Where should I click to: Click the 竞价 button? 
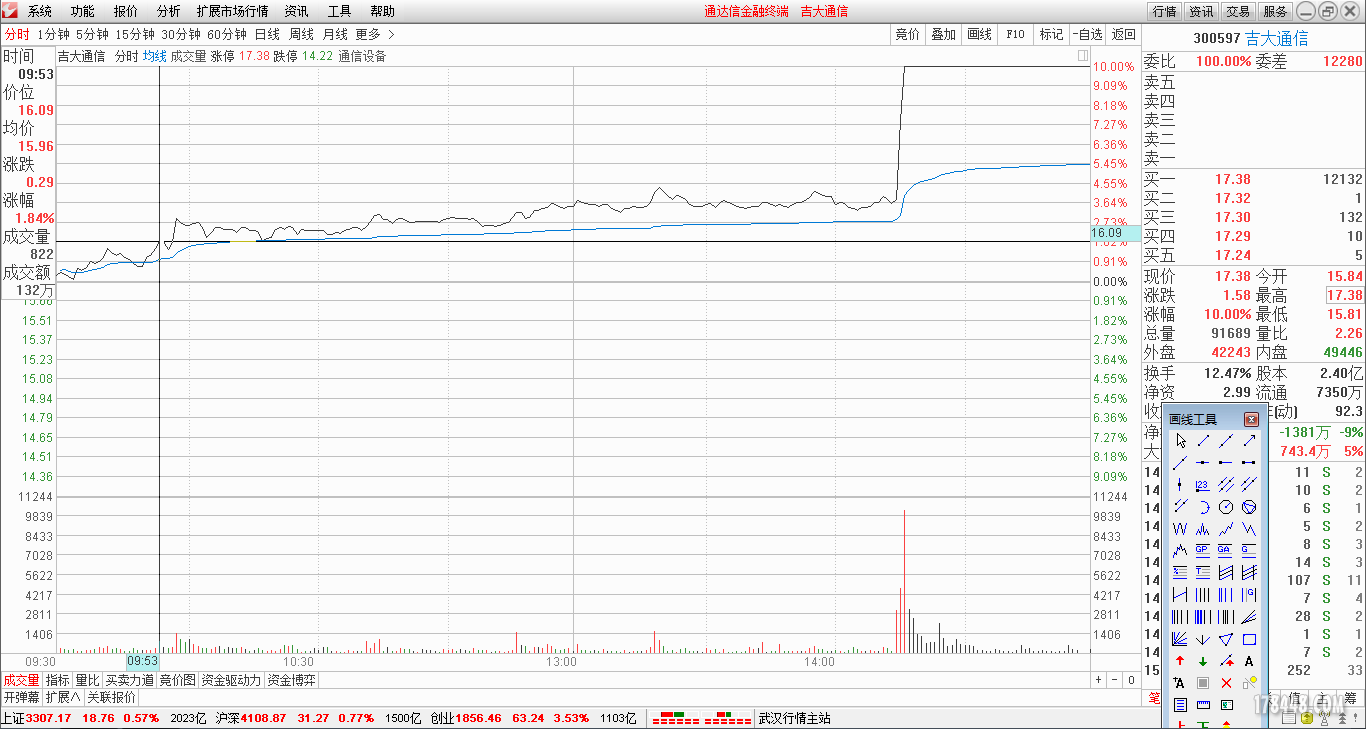(908, 34)
